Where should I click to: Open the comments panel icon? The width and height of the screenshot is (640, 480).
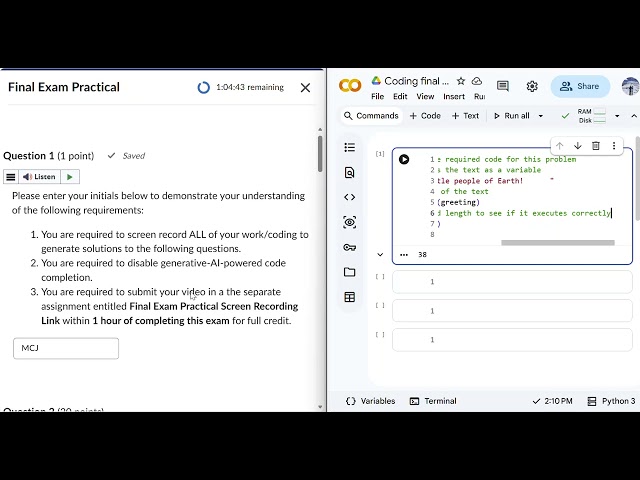click(x=502, y=86)
